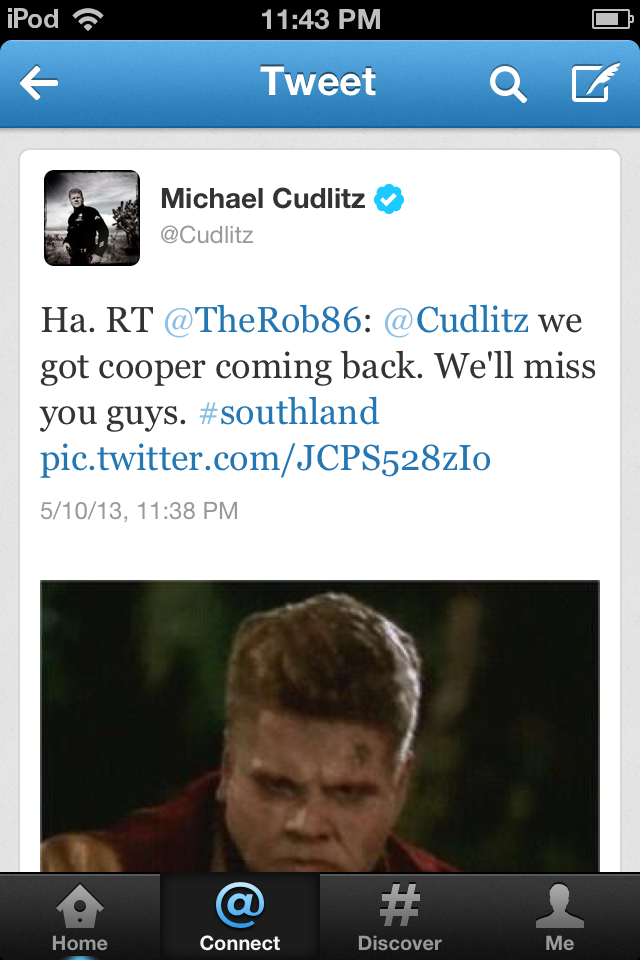Switch to the Discover tab
The width and height of the screenshot is (640, 960).
(x=399, y=917)
